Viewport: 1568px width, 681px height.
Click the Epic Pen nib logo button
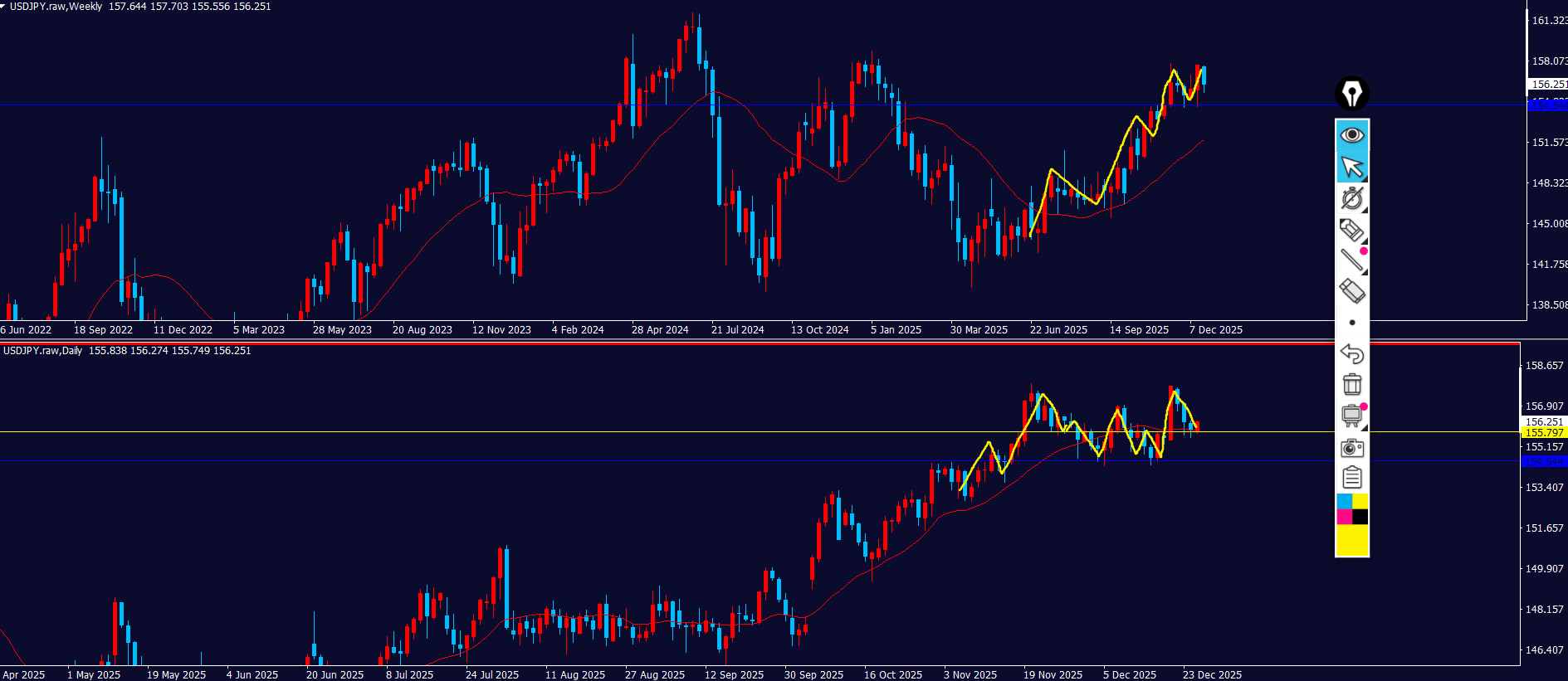tap(1351, 93)
